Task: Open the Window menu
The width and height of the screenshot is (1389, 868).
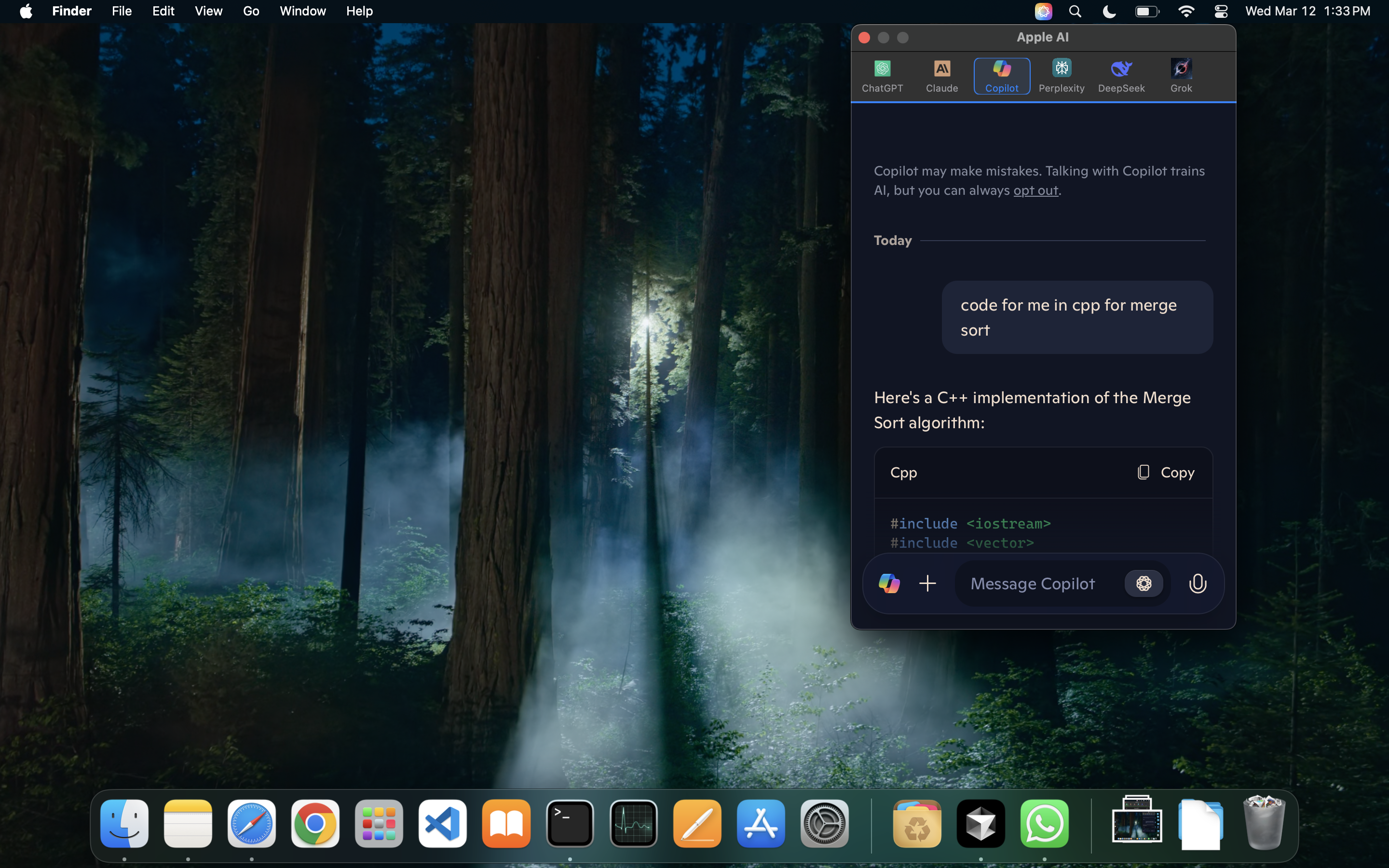Action: click(302, 12)
